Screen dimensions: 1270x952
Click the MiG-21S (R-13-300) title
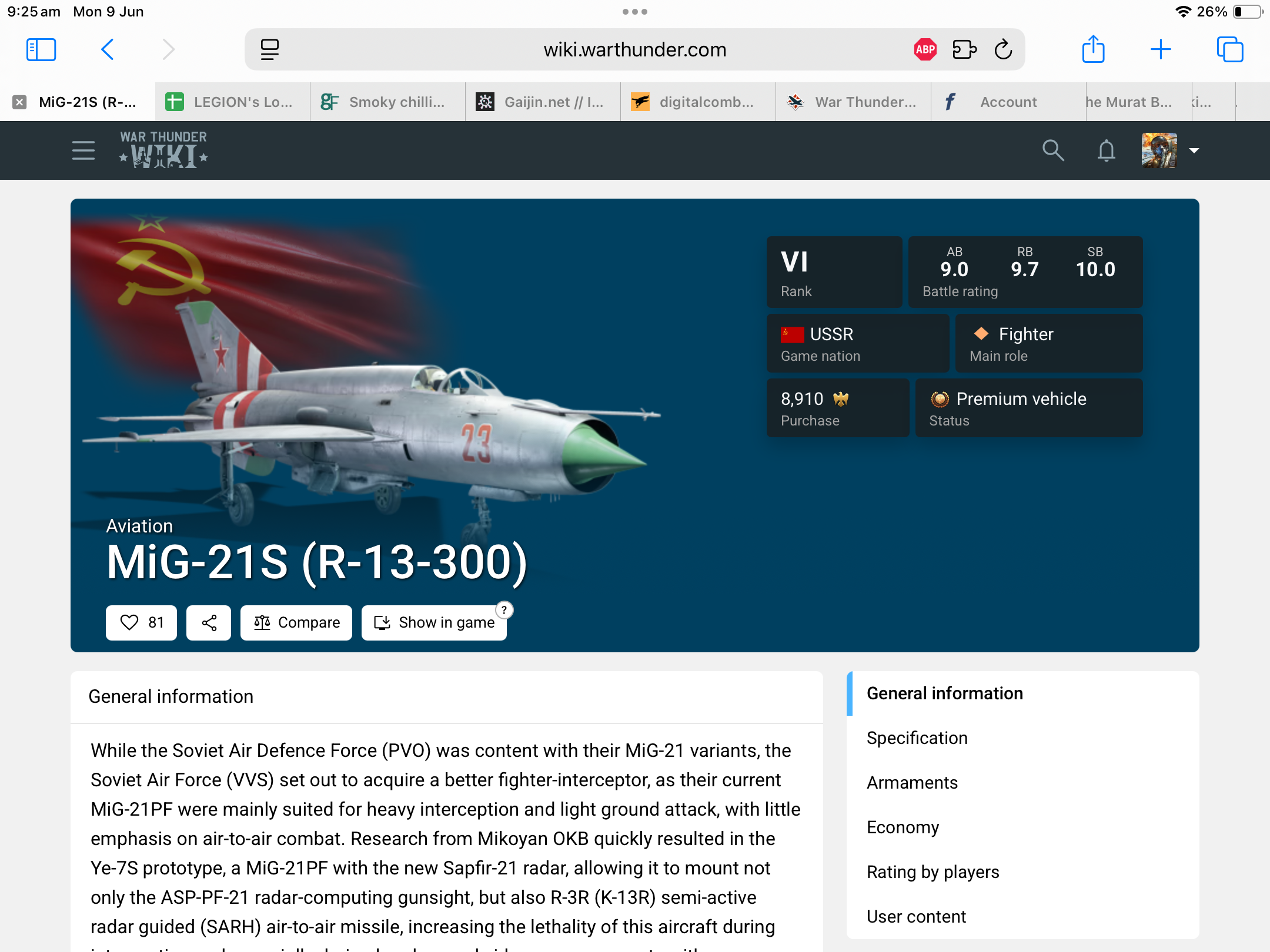(x=317, y=562)
